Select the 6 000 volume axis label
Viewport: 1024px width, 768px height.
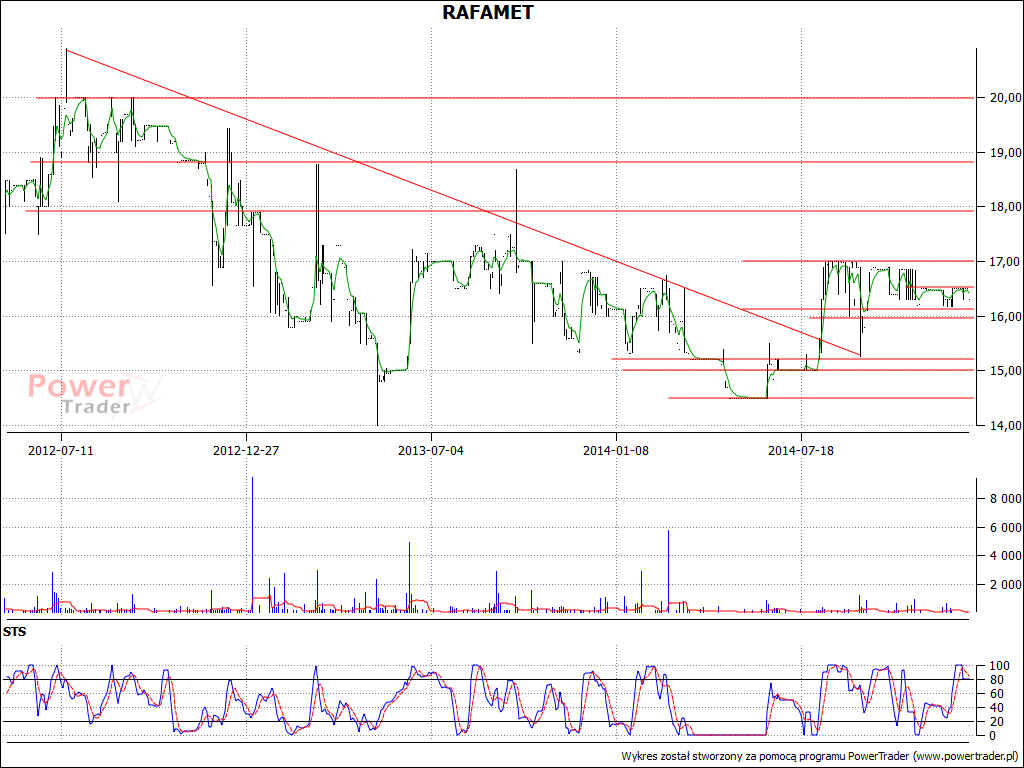click(x=1006, y=528)
